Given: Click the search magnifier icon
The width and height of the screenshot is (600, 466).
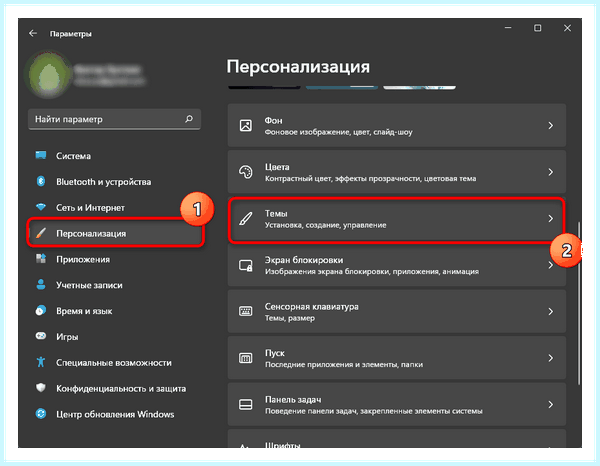Looking at the screenshot, I should pyautogui.click(x=189, y=119).
